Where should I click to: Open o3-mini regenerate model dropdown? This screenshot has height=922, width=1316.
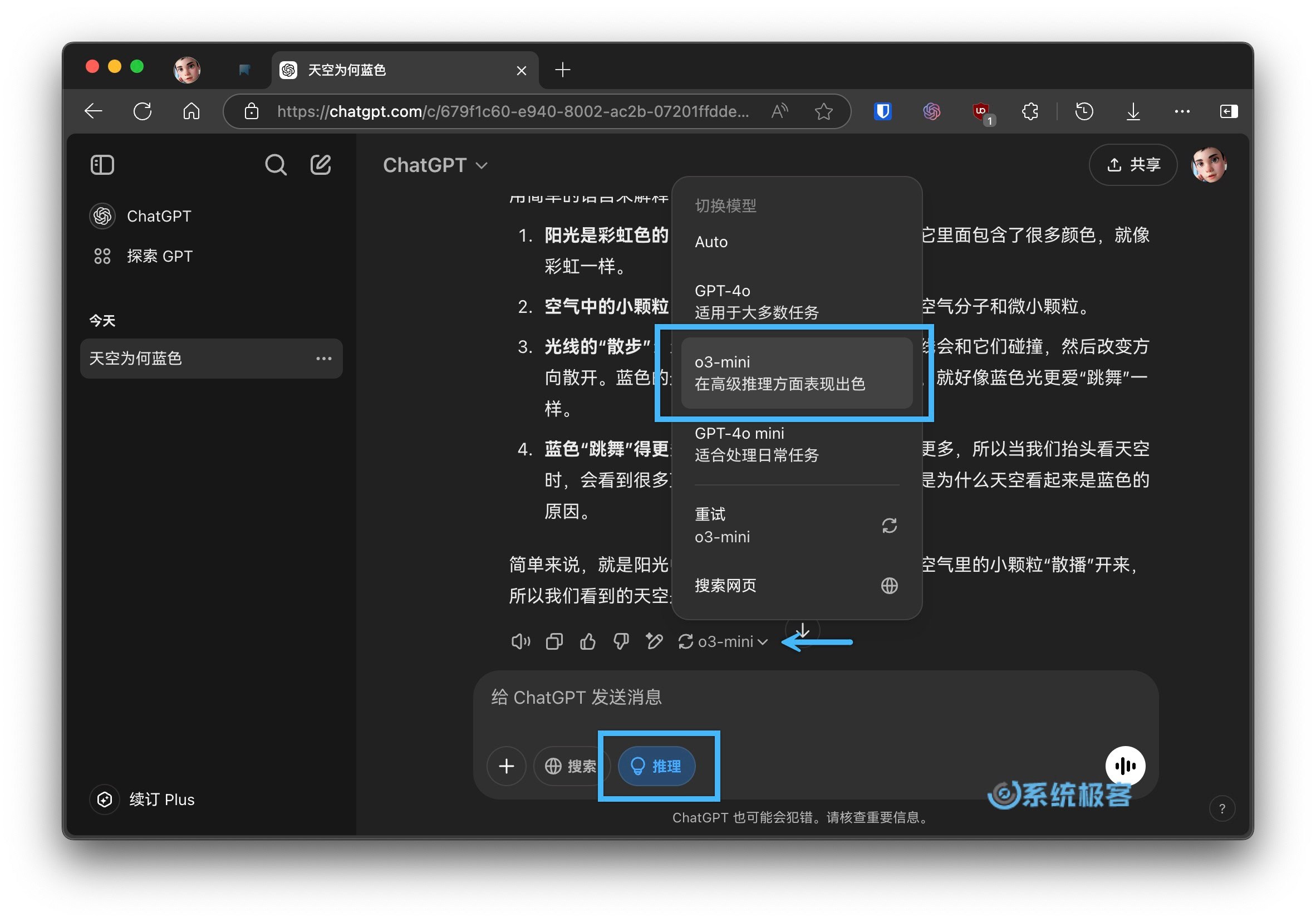click(723, 641)
